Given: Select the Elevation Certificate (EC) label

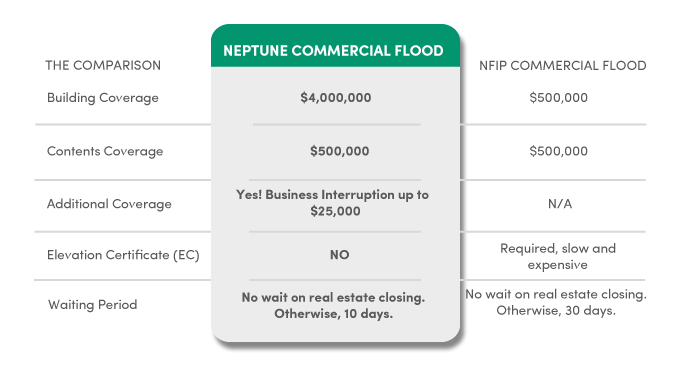Looking at the screenshot, I should coord(123,255).
